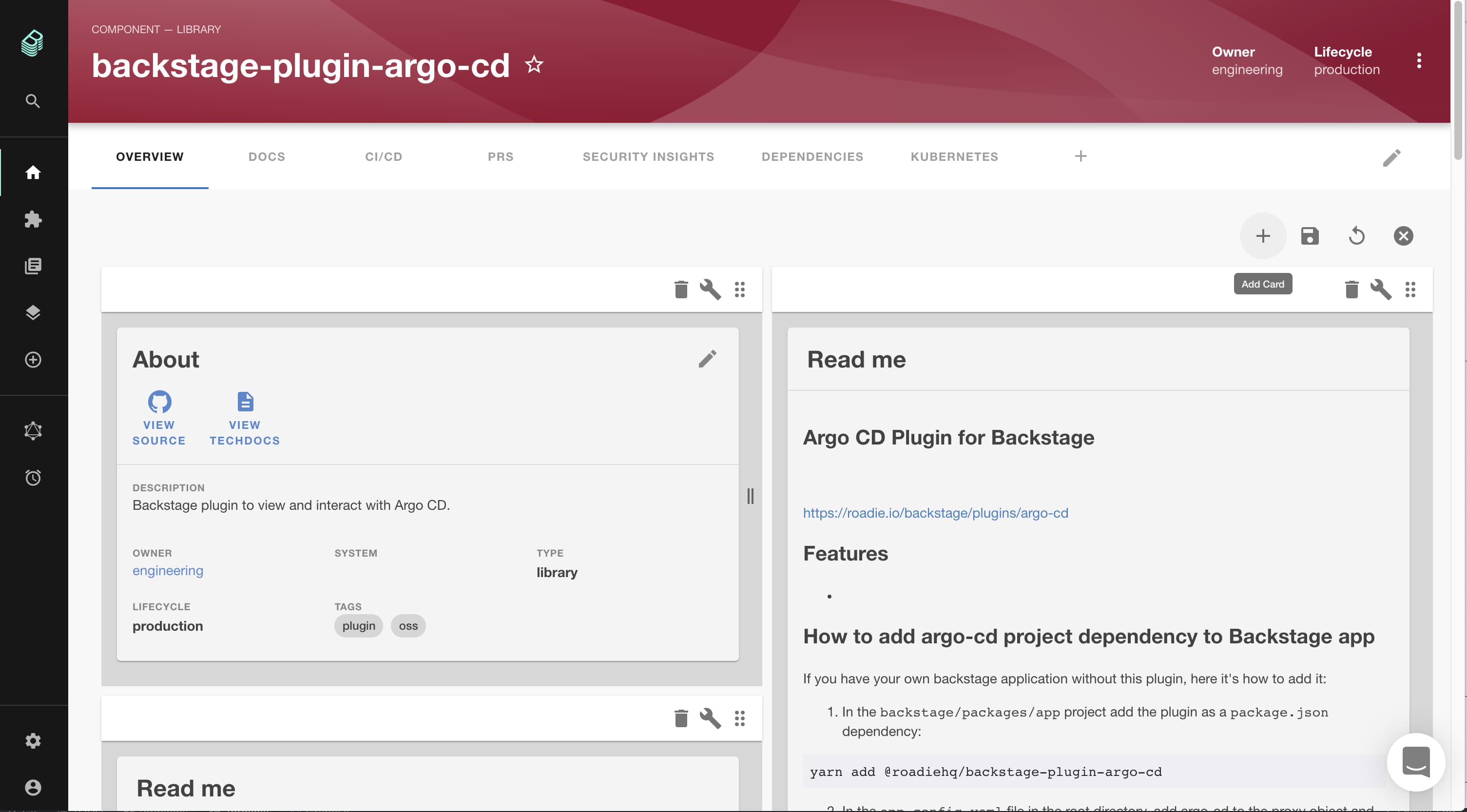Image resolution: width=1467 pixels, height=812 pixels.
Task: Open Read me card settings with the wrench
Action: coord(1381,289)
